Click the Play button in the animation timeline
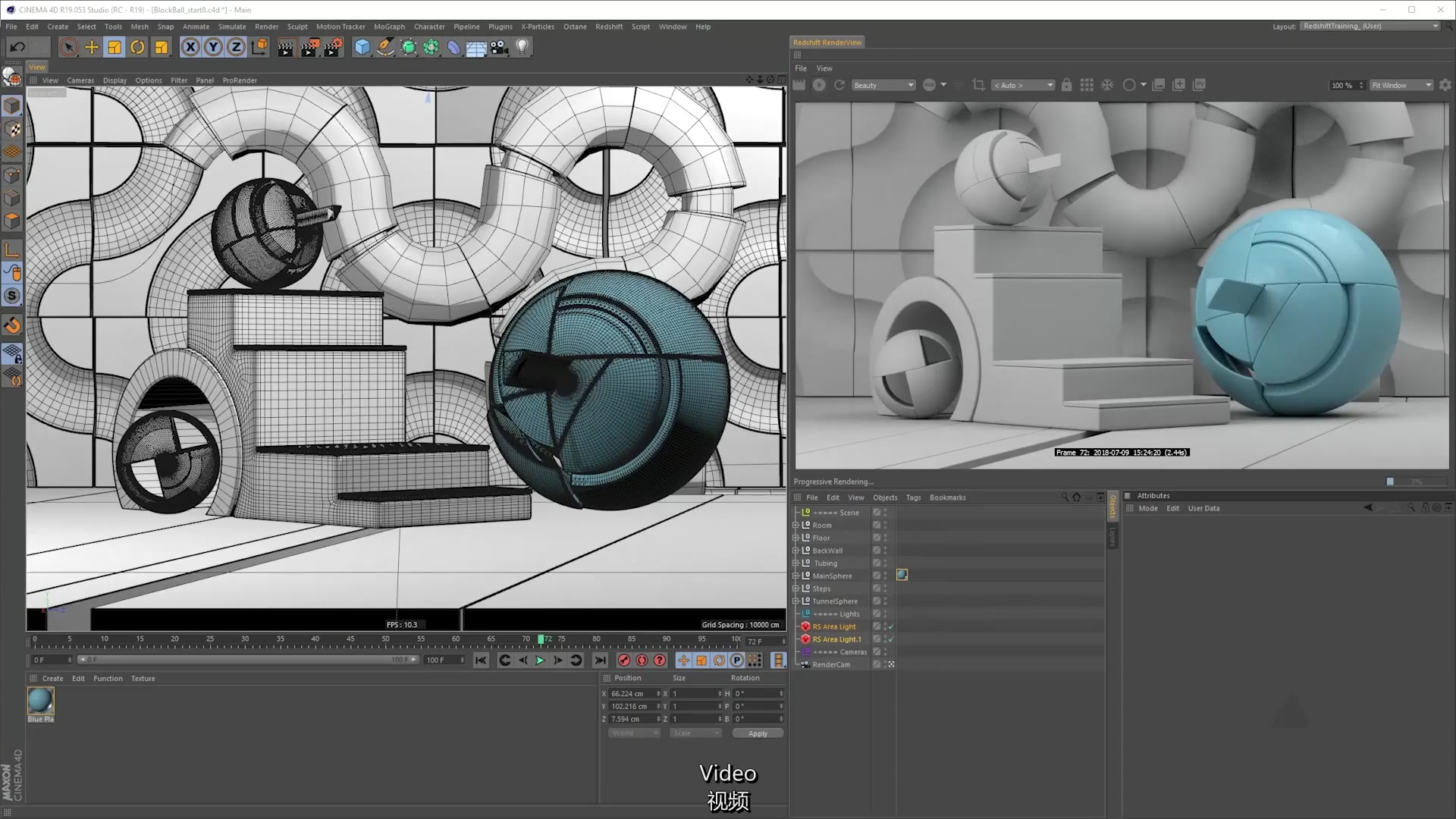 coord(539,661)
